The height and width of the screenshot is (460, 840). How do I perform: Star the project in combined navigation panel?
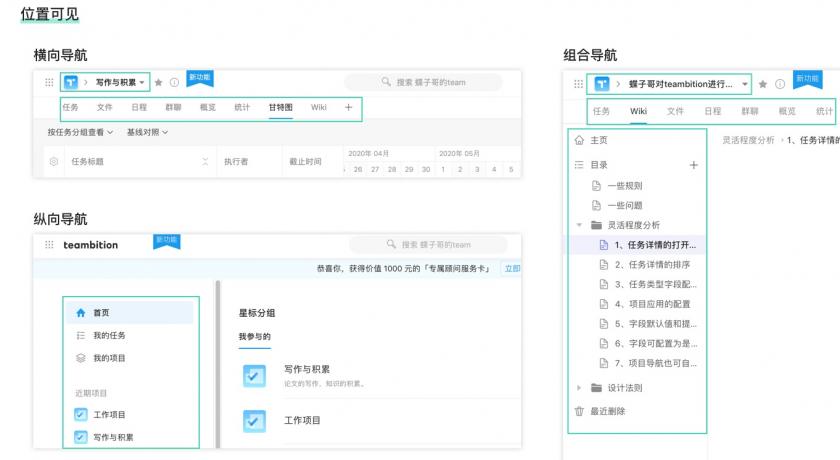pos(763,84)
